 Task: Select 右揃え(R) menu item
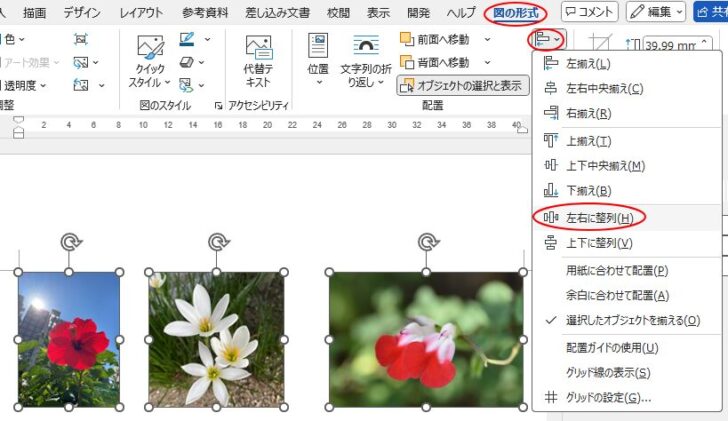point(627,113)
